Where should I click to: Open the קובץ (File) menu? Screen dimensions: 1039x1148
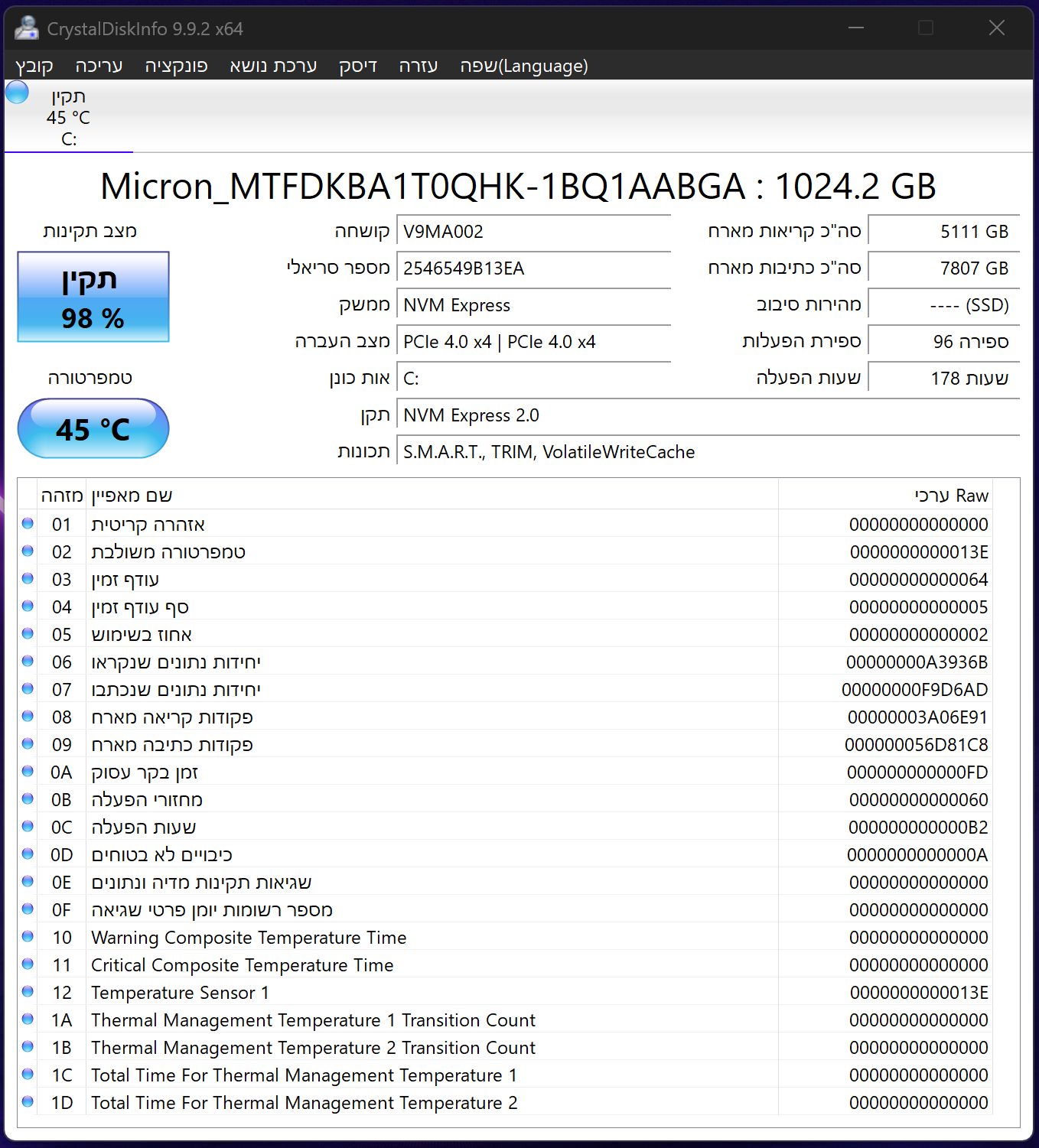(34, 66)
